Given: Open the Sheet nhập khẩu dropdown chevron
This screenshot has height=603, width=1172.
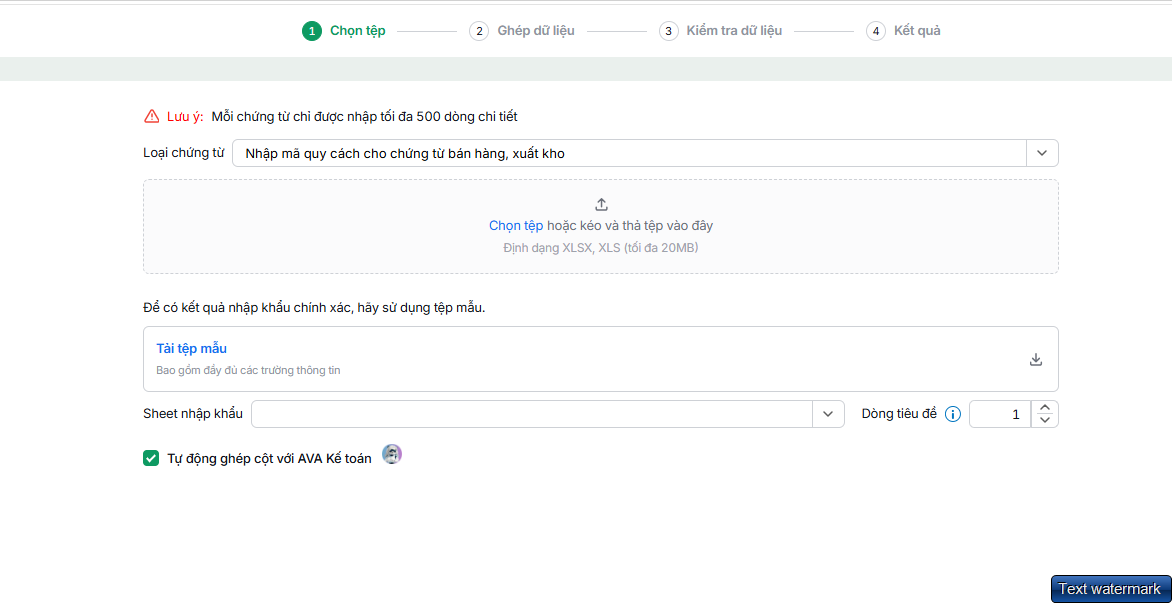Looking at the screenshot, I should 828,414.
